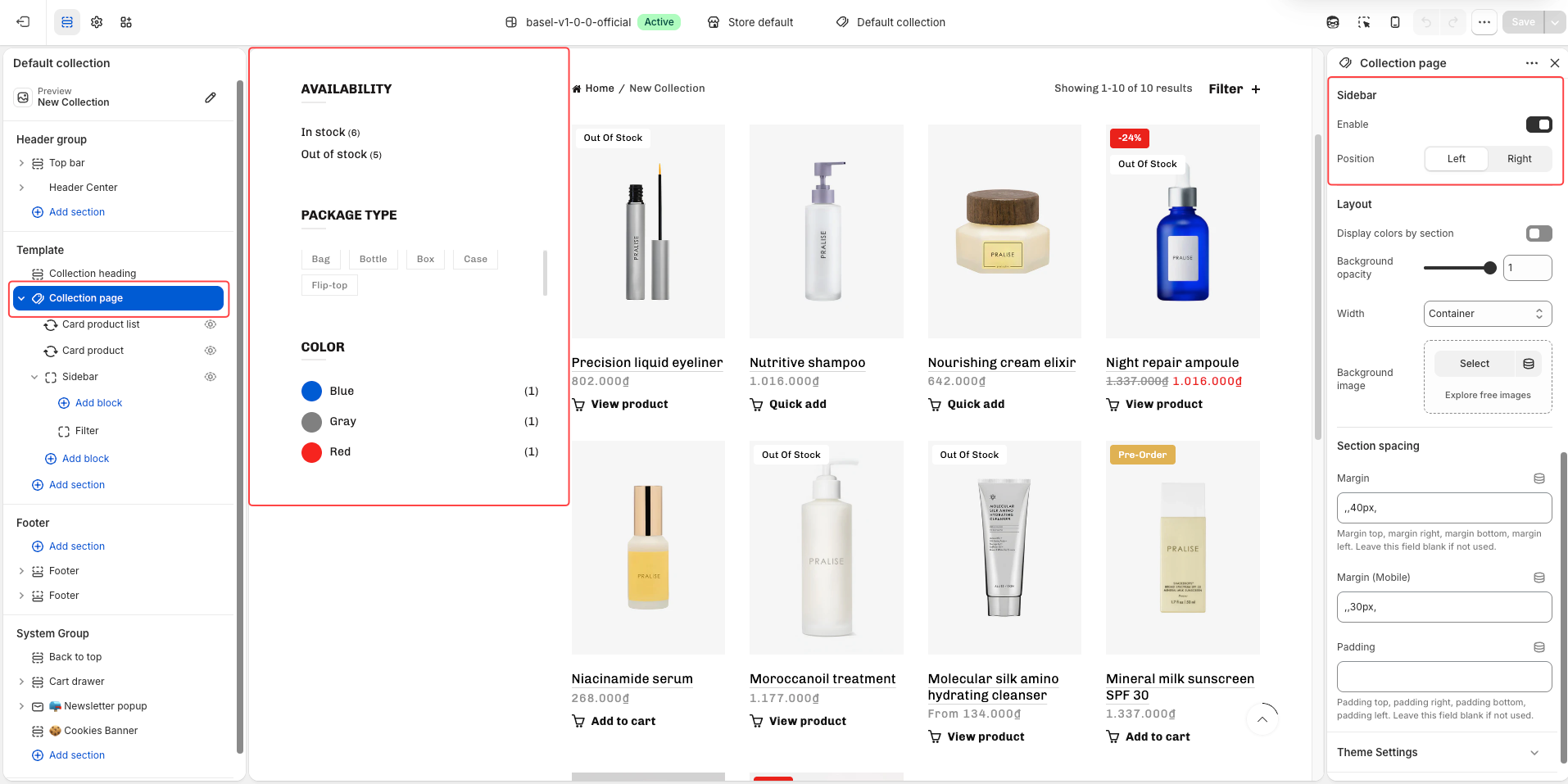Screen dimensions: 1568x784
Task: Click the Collection heading section icon
Action: 38,274
